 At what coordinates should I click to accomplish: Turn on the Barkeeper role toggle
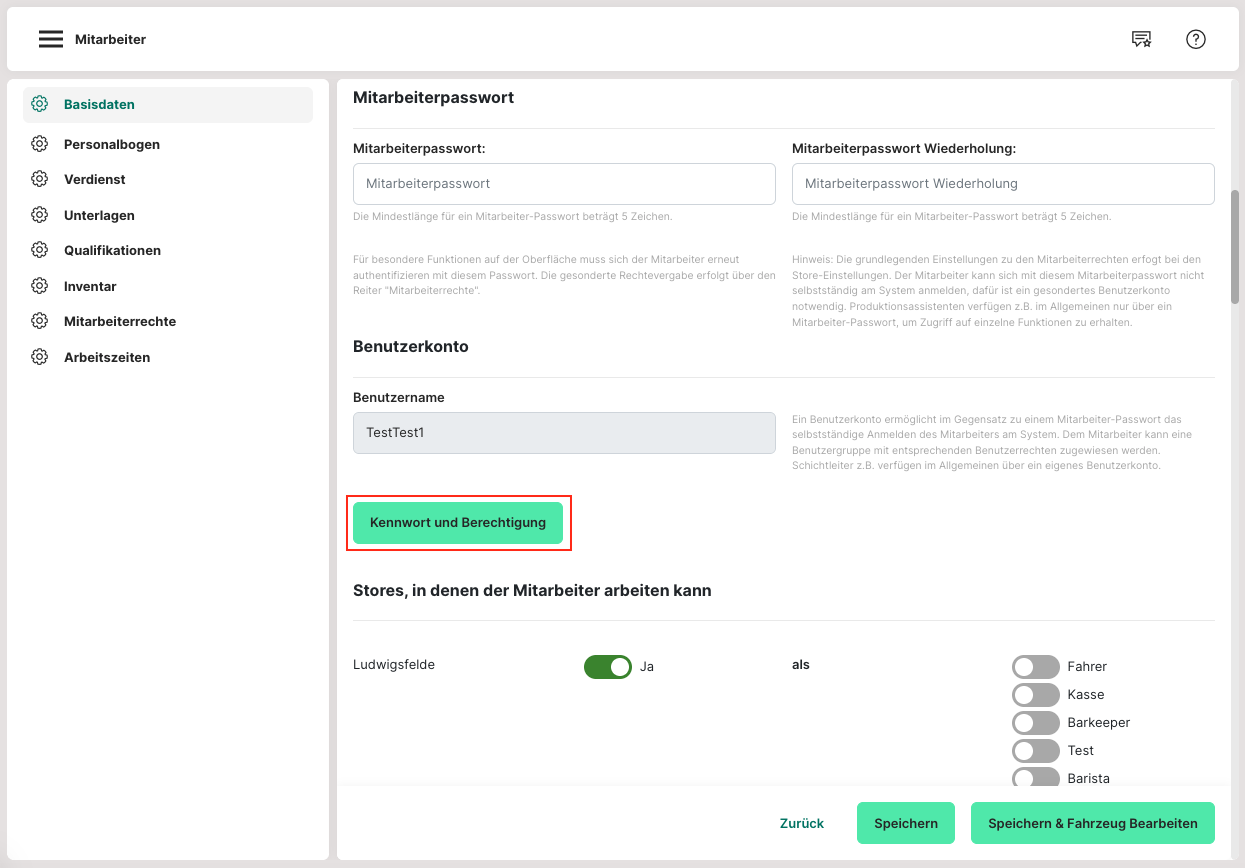(x=1035, y=722)
